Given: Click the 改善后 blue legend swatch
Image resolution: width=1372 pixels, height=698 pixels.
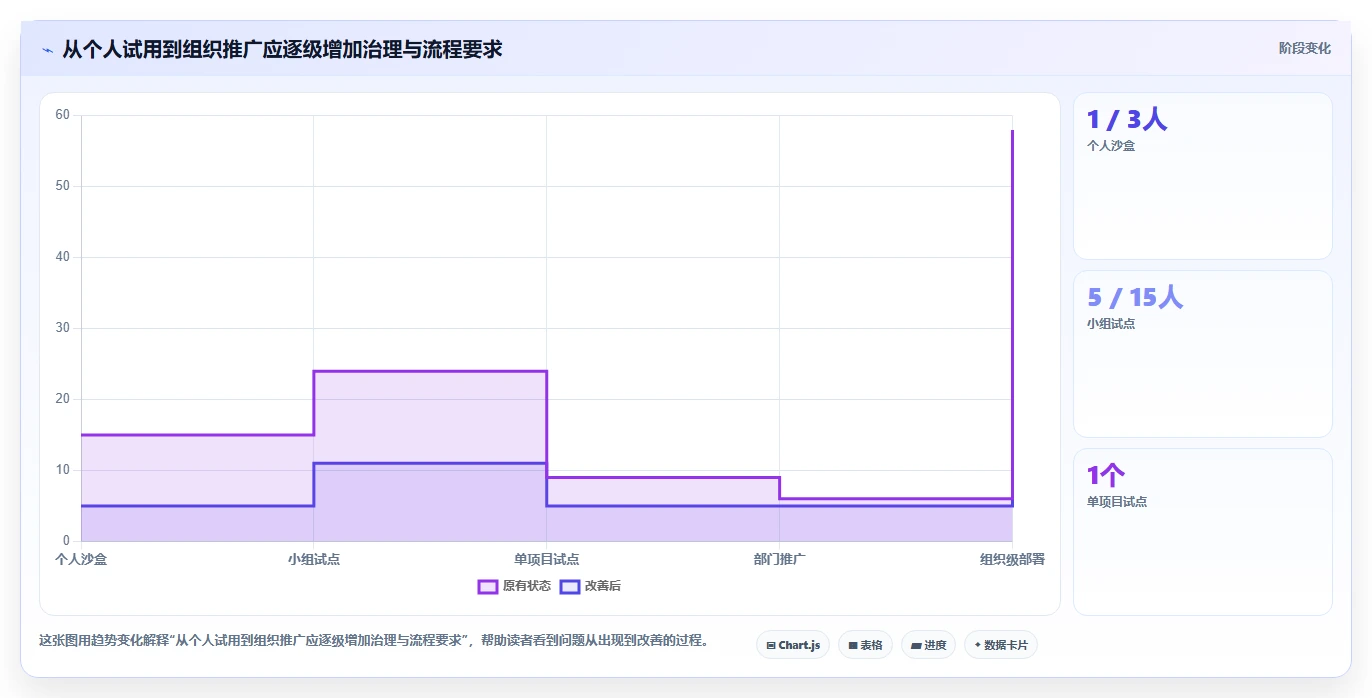Looking at the screenshot, I should click(570, 586).
